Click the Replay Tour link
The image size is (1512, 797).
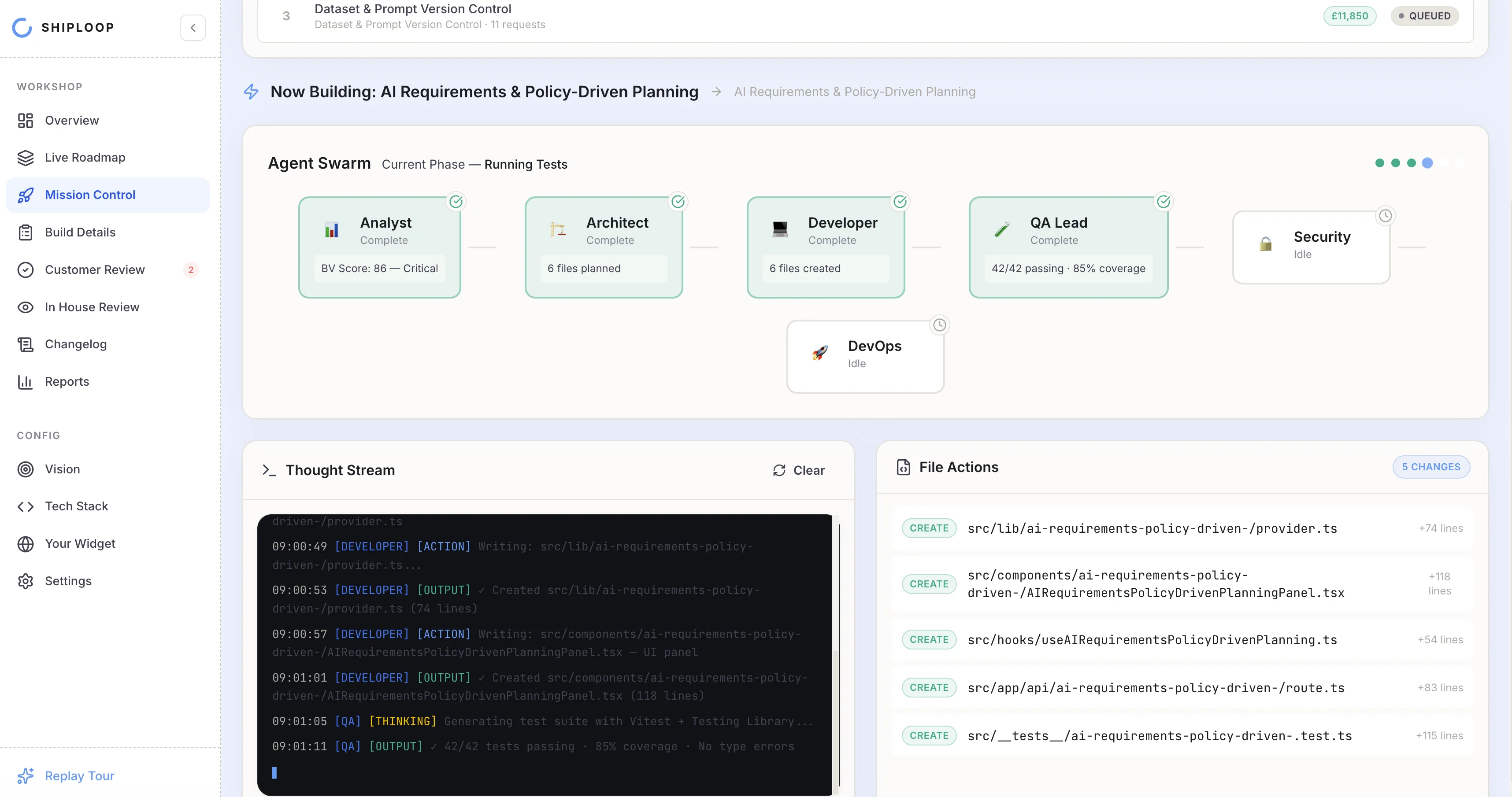point(79,776)
